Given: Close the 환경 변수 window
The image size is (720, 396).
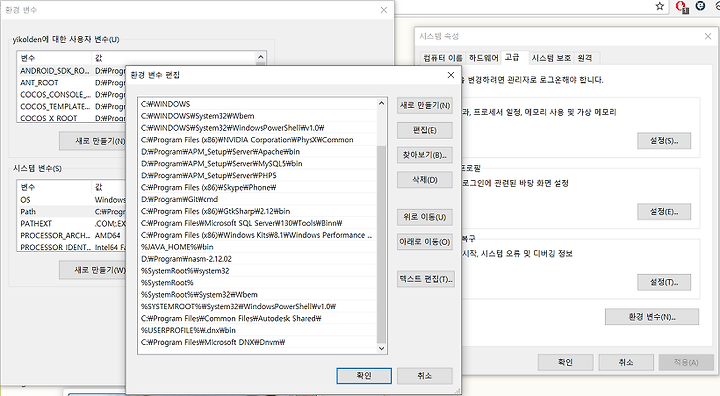Looking at the screenshot, I should (x=384, y=10).
